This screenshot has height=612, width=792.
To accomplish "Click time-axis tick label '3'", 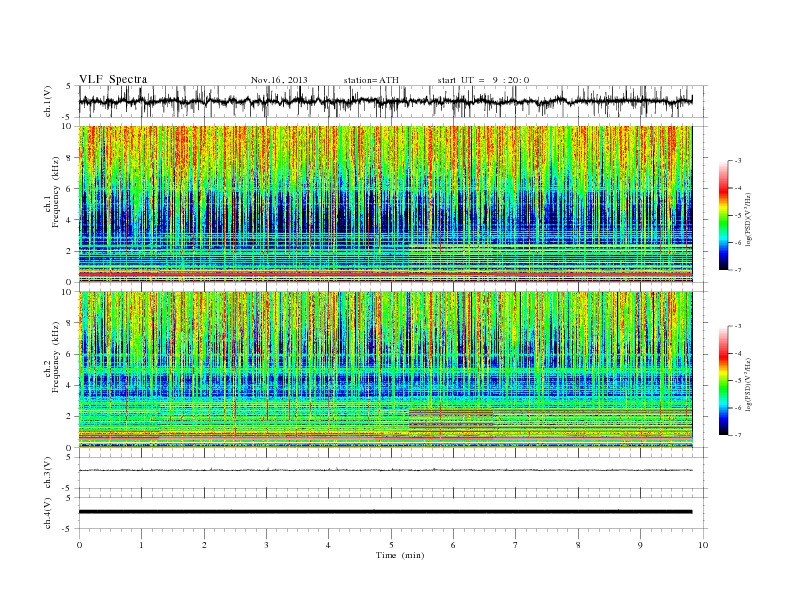I will (266, 545).
